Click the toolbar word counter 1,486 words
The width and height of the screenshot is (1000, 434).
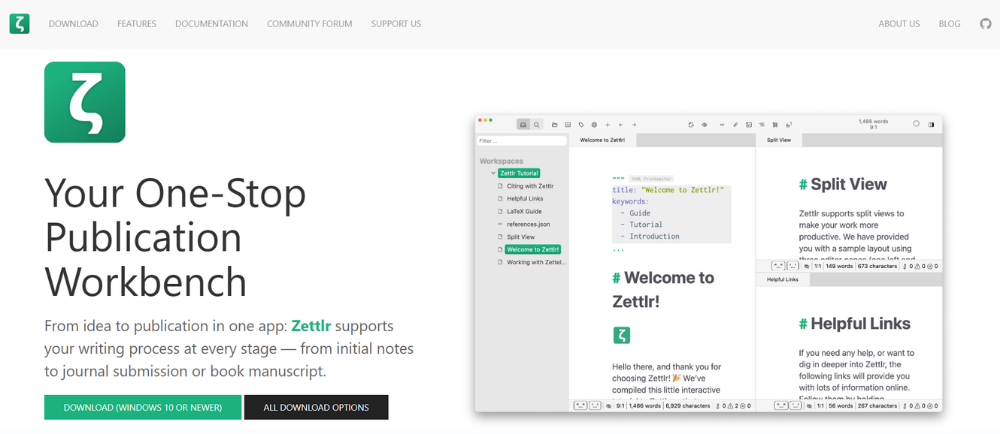pyautogui.click(x=873, y=121)
